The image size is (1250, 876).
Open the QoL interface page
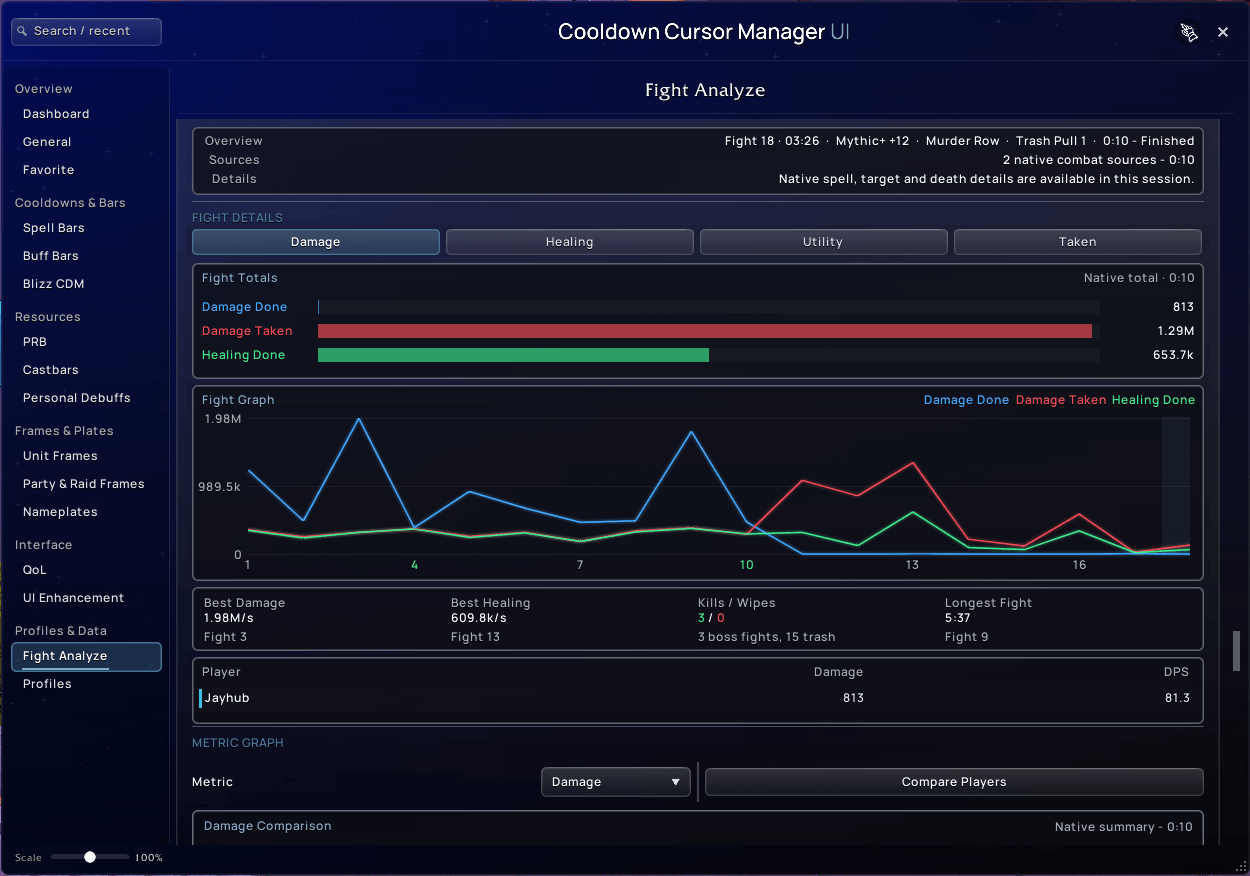coord(35,570)
